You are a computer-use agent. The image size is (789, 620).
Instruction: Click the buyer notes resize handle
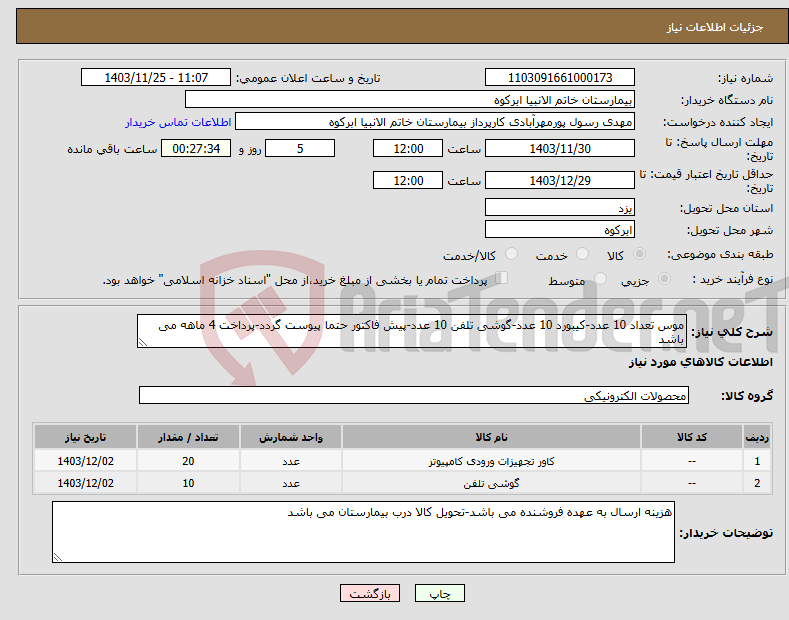(x=58, y=557)
